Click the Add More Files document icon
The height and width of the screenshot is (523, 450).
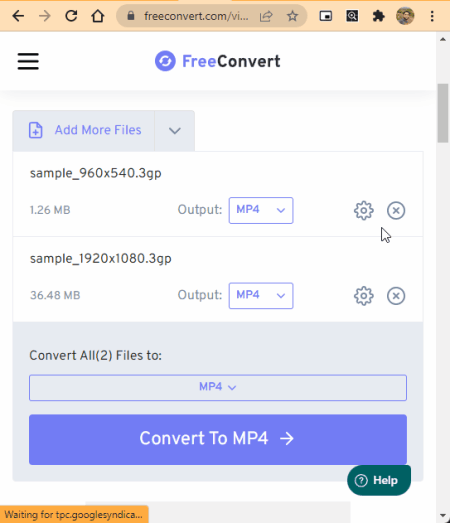click(35, 130)
